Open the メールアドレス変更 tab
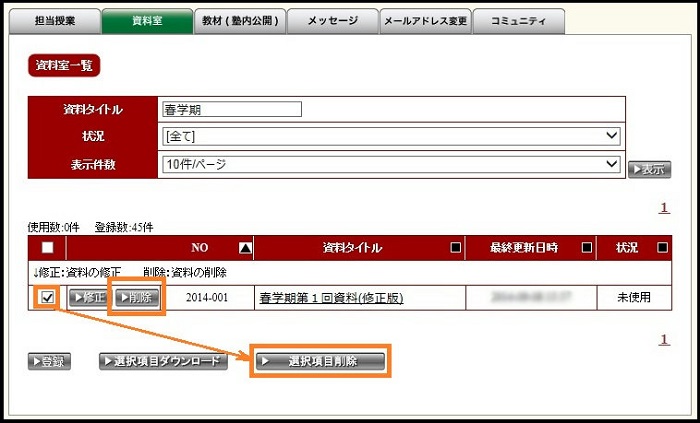 [425, 21]
